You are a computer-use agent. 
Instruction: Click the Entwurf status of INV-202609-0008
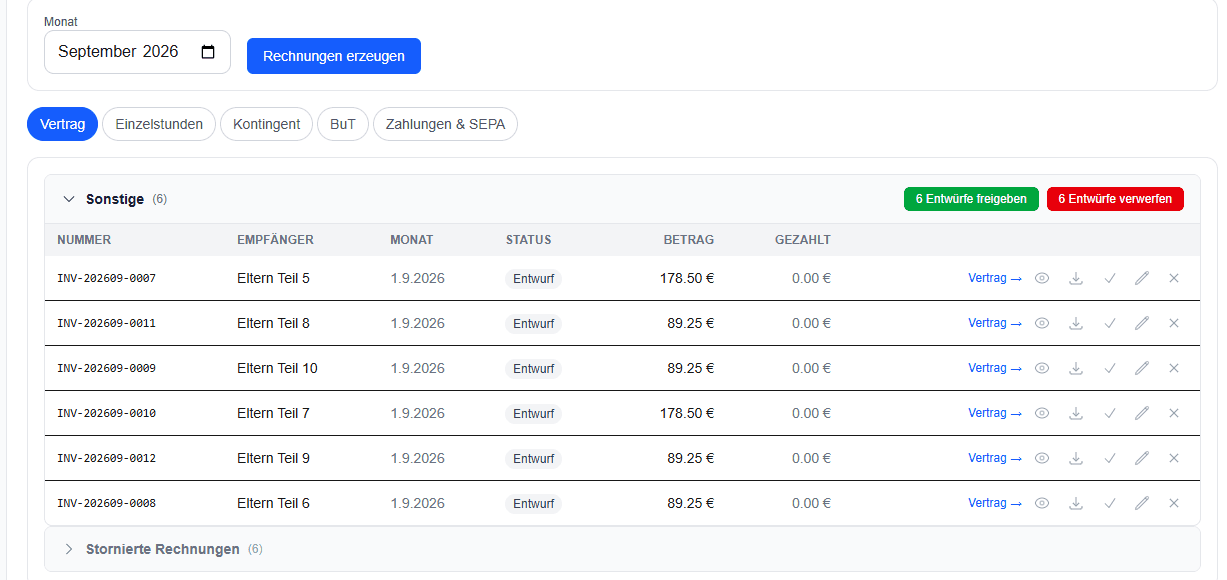[x=534, y=504]
